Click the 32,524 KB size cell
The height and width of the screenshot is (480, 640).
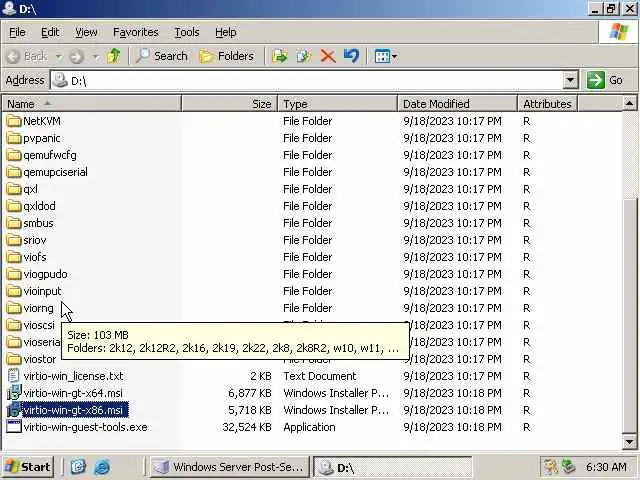pos(247,427)
